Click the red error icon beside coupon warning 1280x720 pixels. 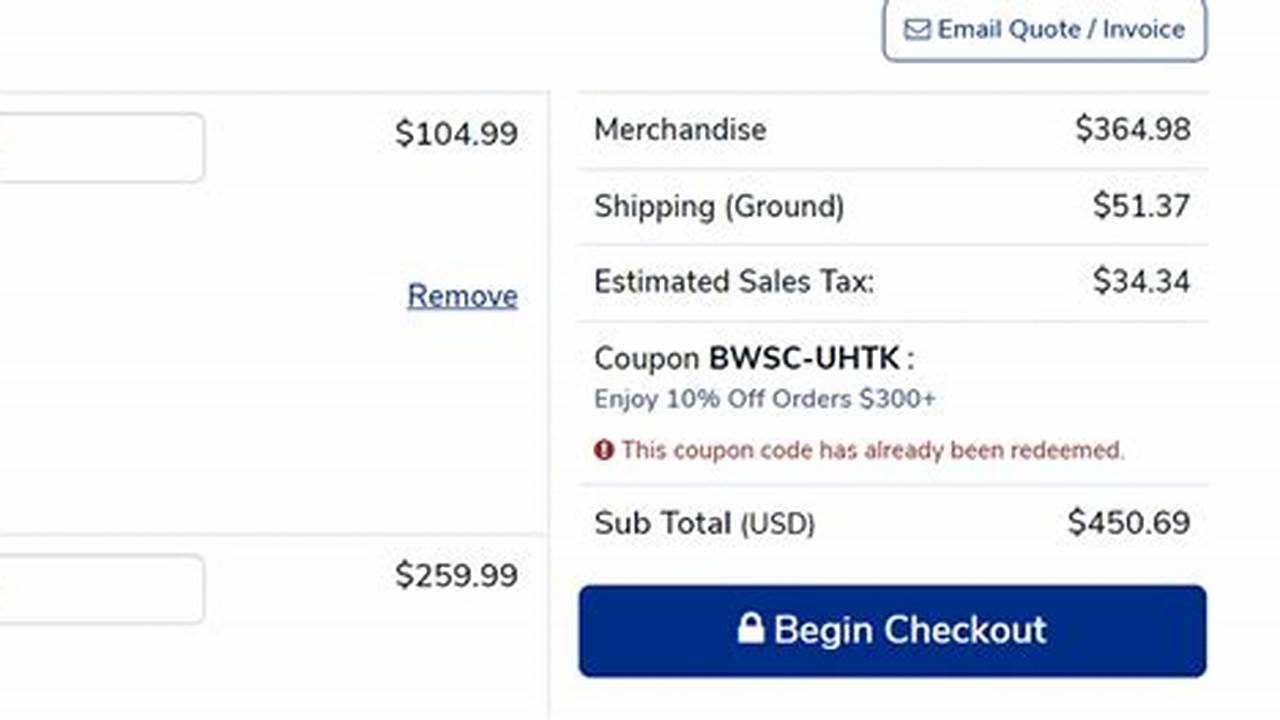click(x=603, y=450)
